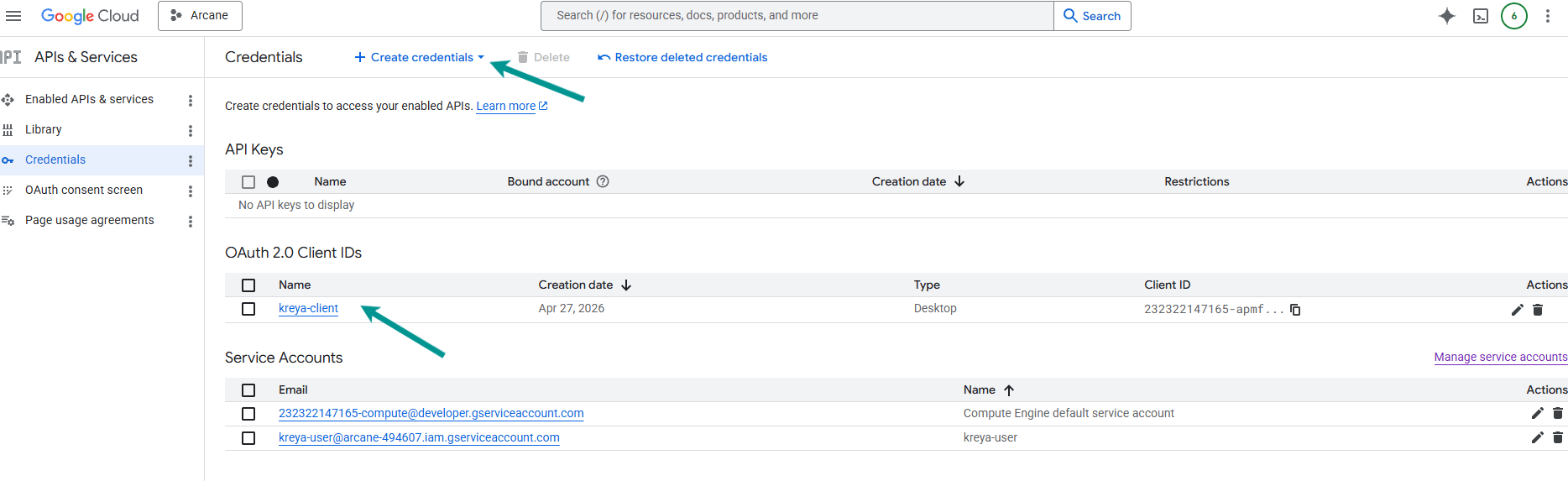Delete the kreya-client OAuth client
Viewport: 1568px width, 481px height.
1538,310
